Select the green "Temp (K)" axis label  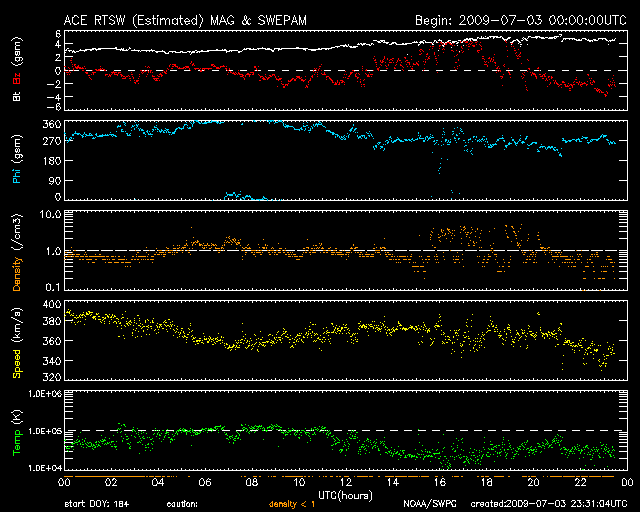pos(17,433)
